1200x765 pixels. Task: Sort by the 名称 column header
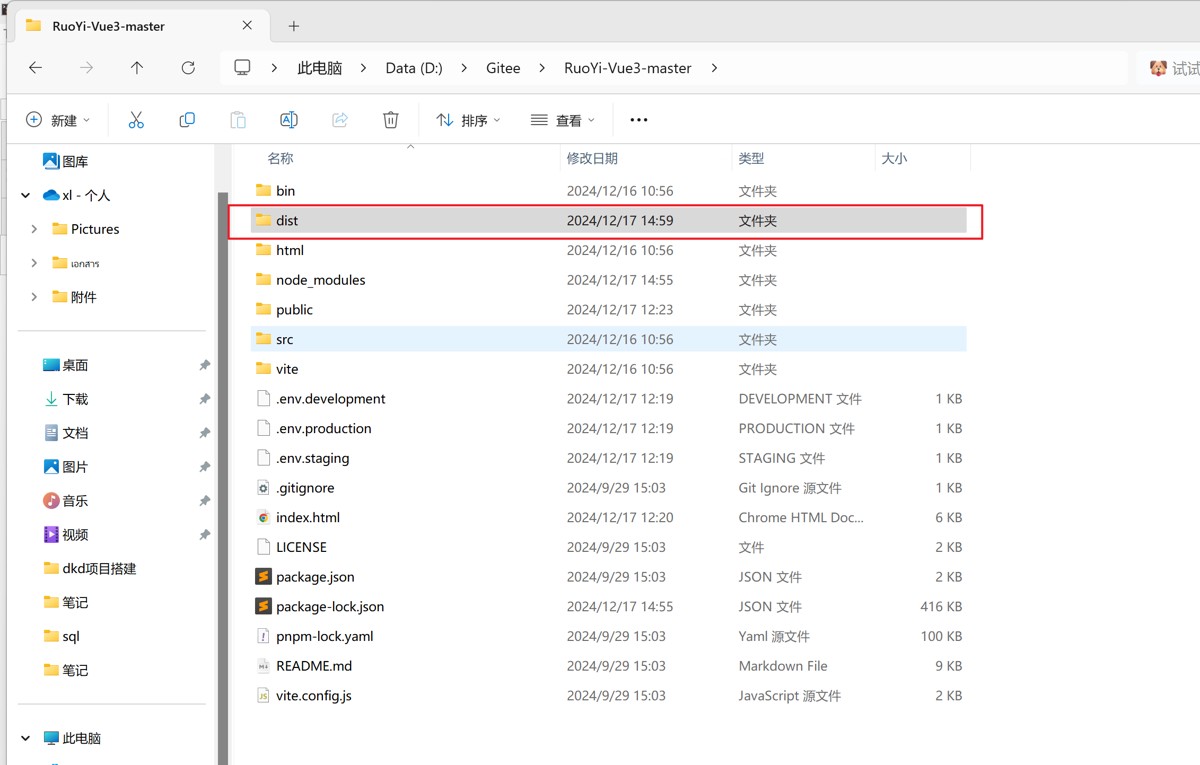(281, 158)
